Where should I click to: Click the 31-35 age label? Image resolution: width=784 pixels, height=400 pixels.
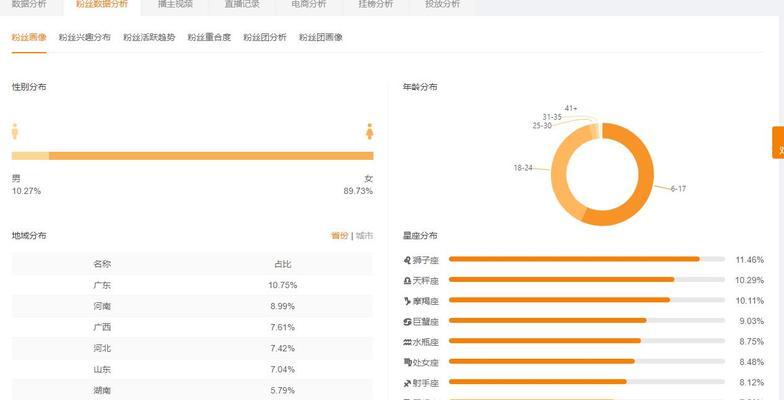552,117
